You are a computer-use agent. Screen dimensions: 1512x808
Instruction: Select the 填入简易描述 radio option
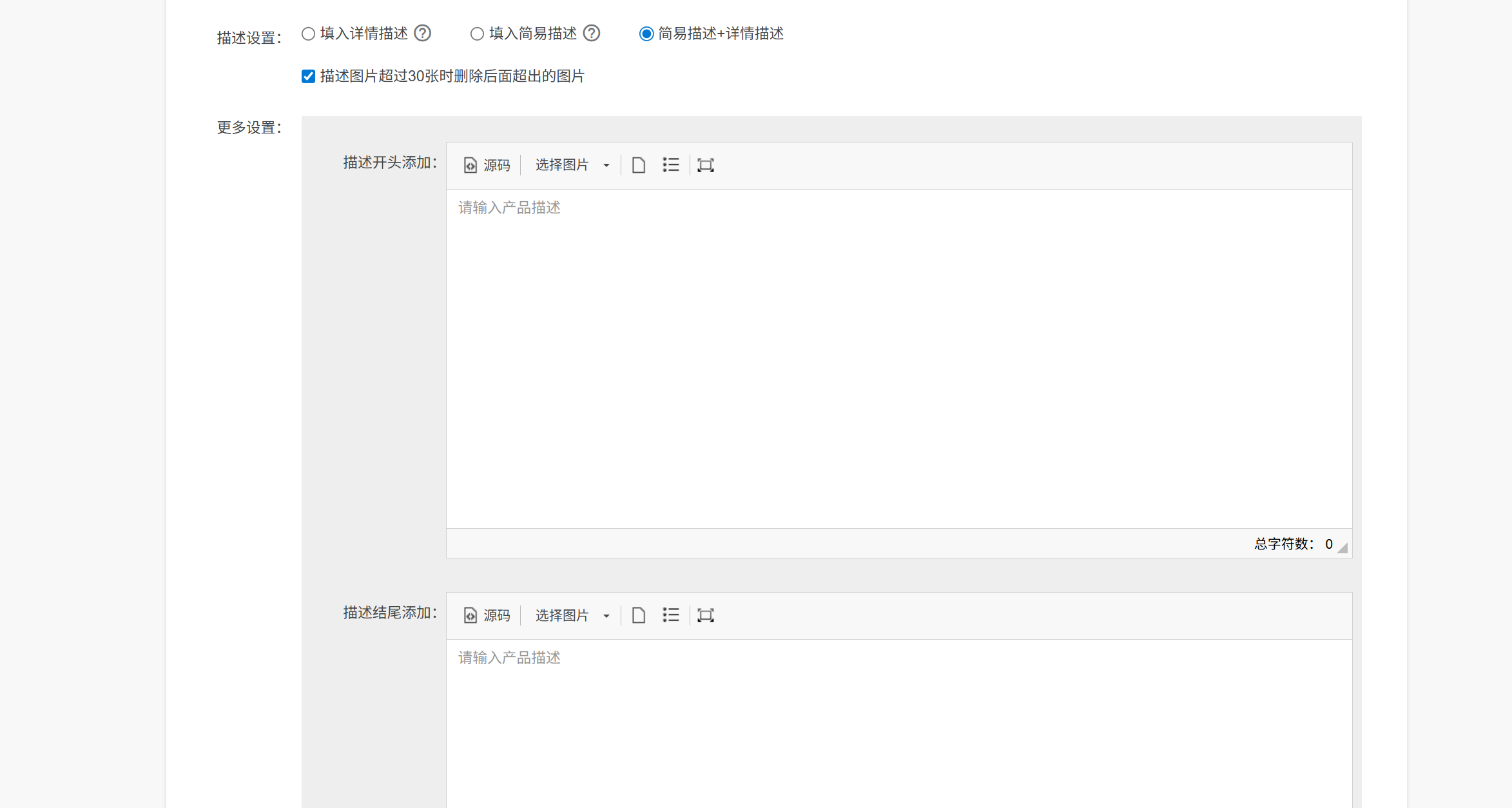pyautogui.click(x=477, y=34)
